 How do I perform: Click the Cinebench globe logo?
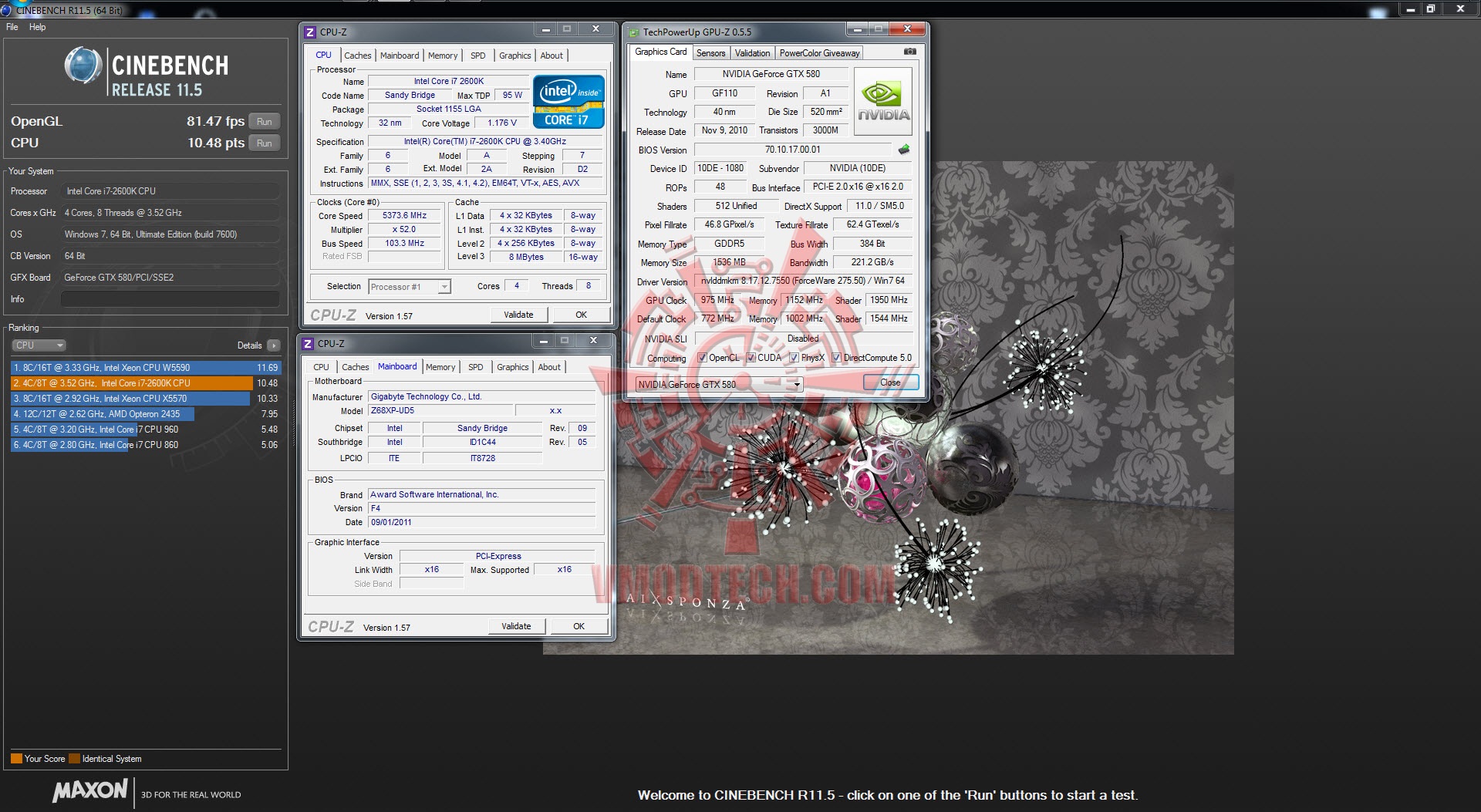83,66
